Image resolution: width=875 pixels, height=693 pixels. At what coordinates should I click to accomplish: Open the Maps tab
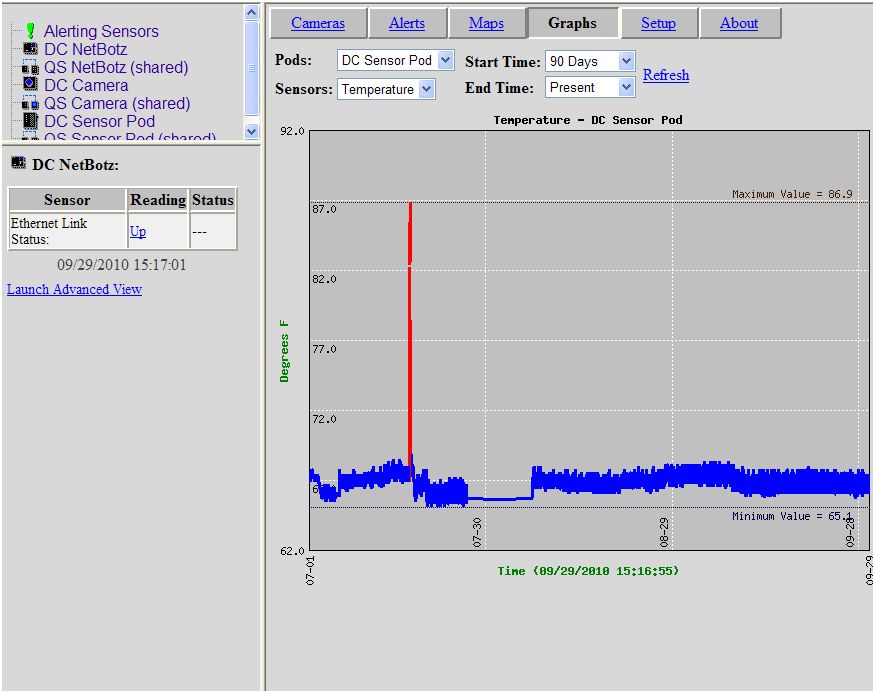(x=487, y=22)
